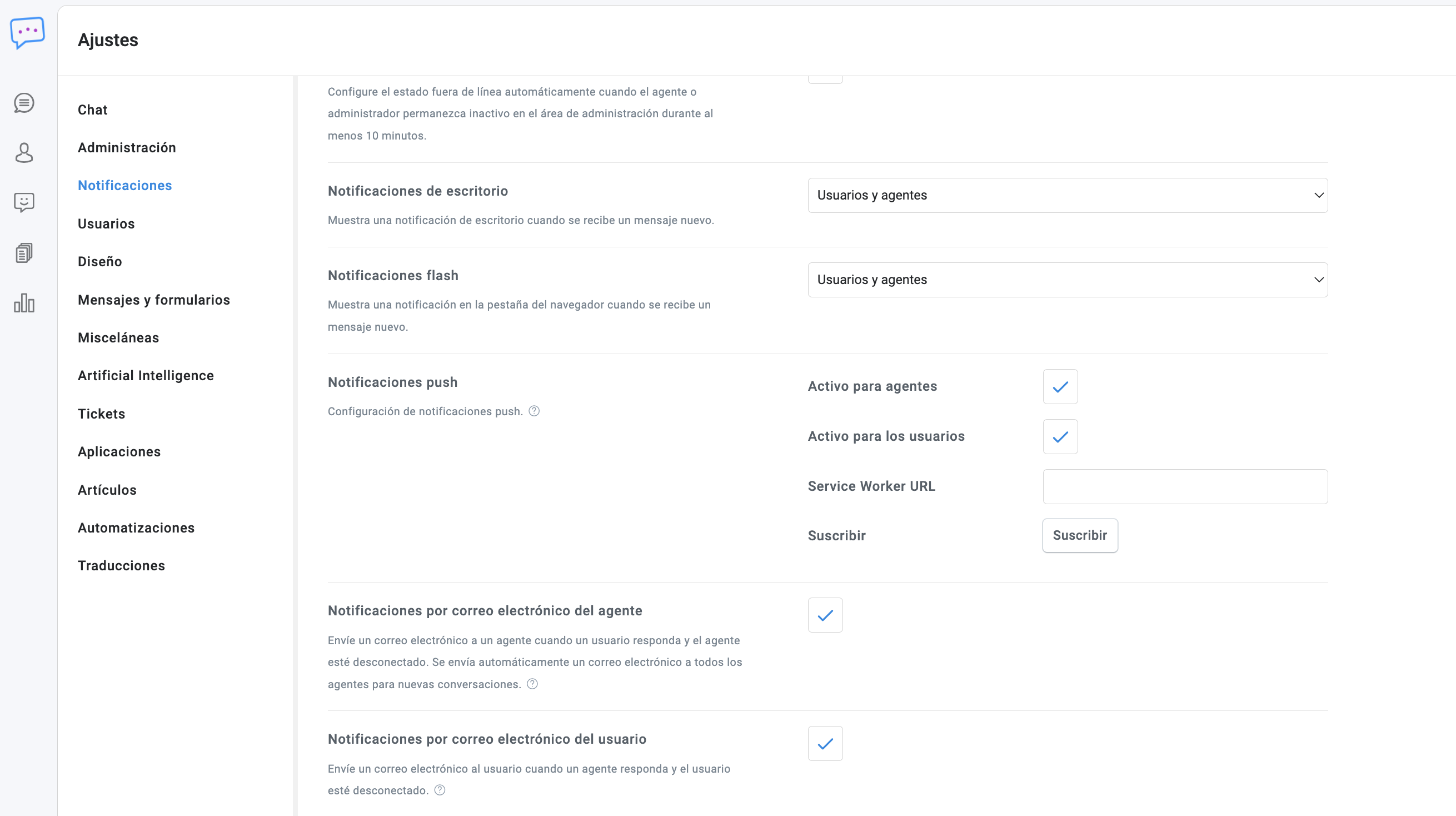Expand Notificaciones de escritorio dropdown

(x=1067, y=196)
